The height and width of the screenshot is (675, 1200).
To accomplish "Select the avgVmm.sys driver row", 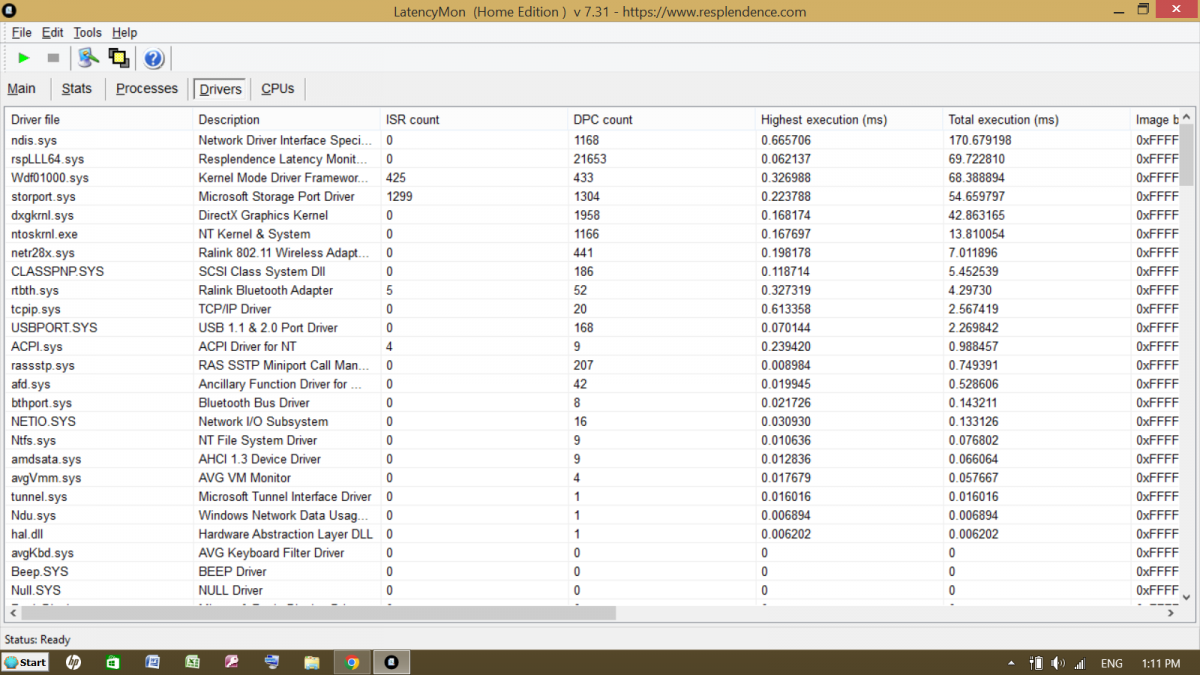I will (x=592, y=478).
